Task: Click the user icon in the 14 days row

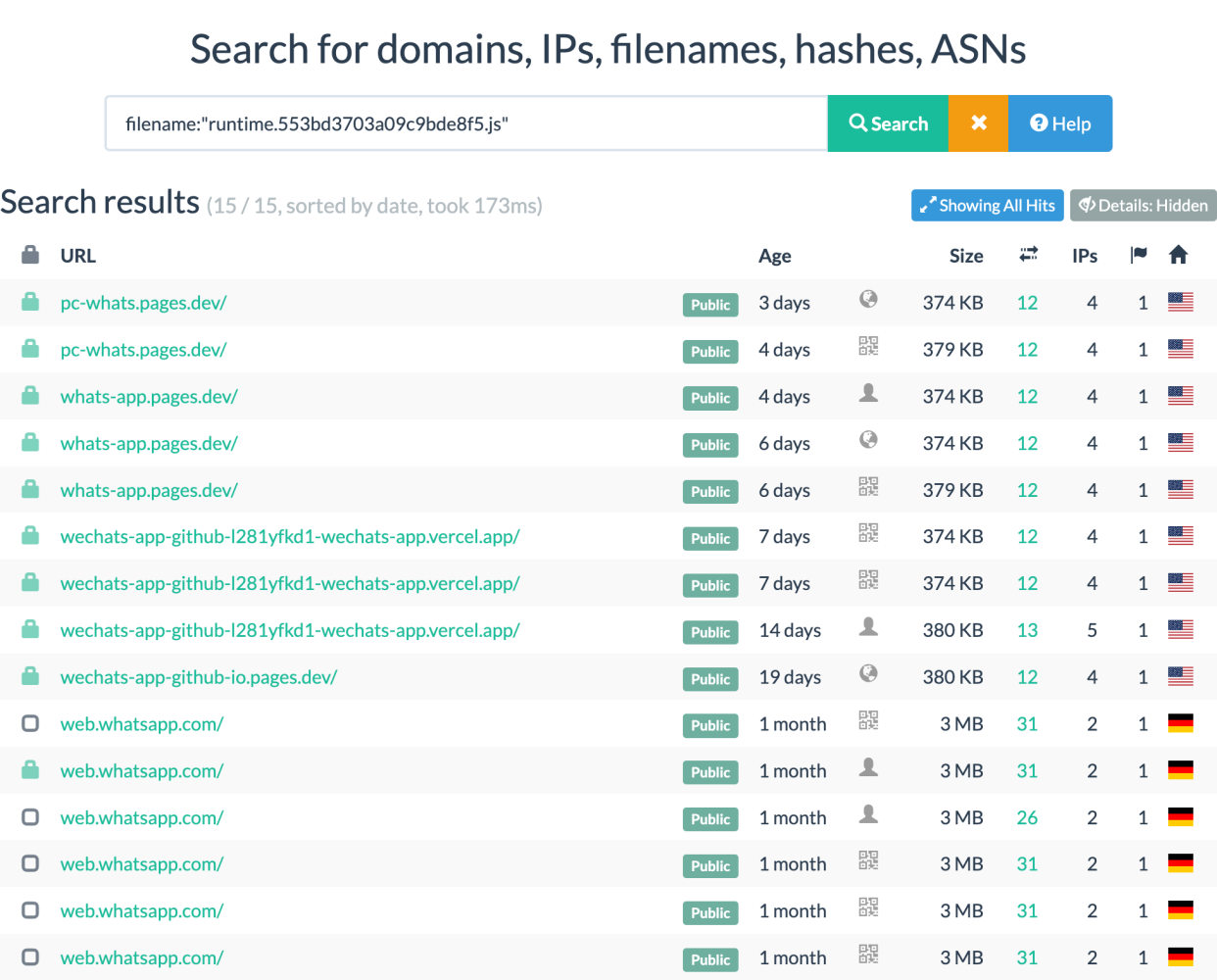Action: [868, 626]
